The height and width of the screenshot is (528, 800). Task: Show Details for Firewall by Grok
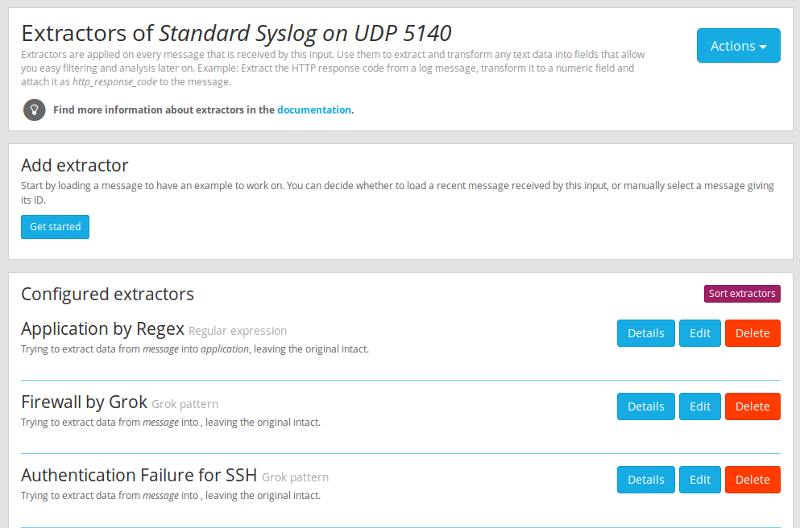pyautogui.click(x=645, y=406)
